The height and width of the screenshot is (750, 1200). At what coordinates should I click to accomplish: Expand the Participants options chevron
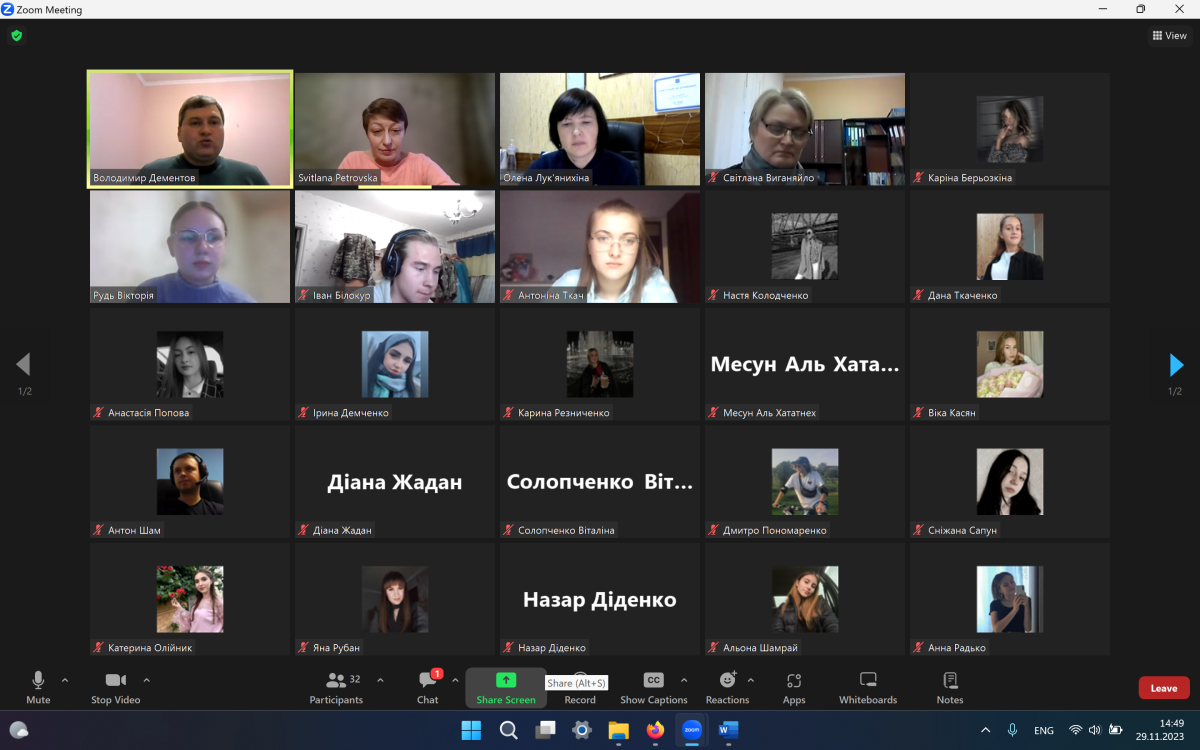pyautogui.click(x=380, y=680)
